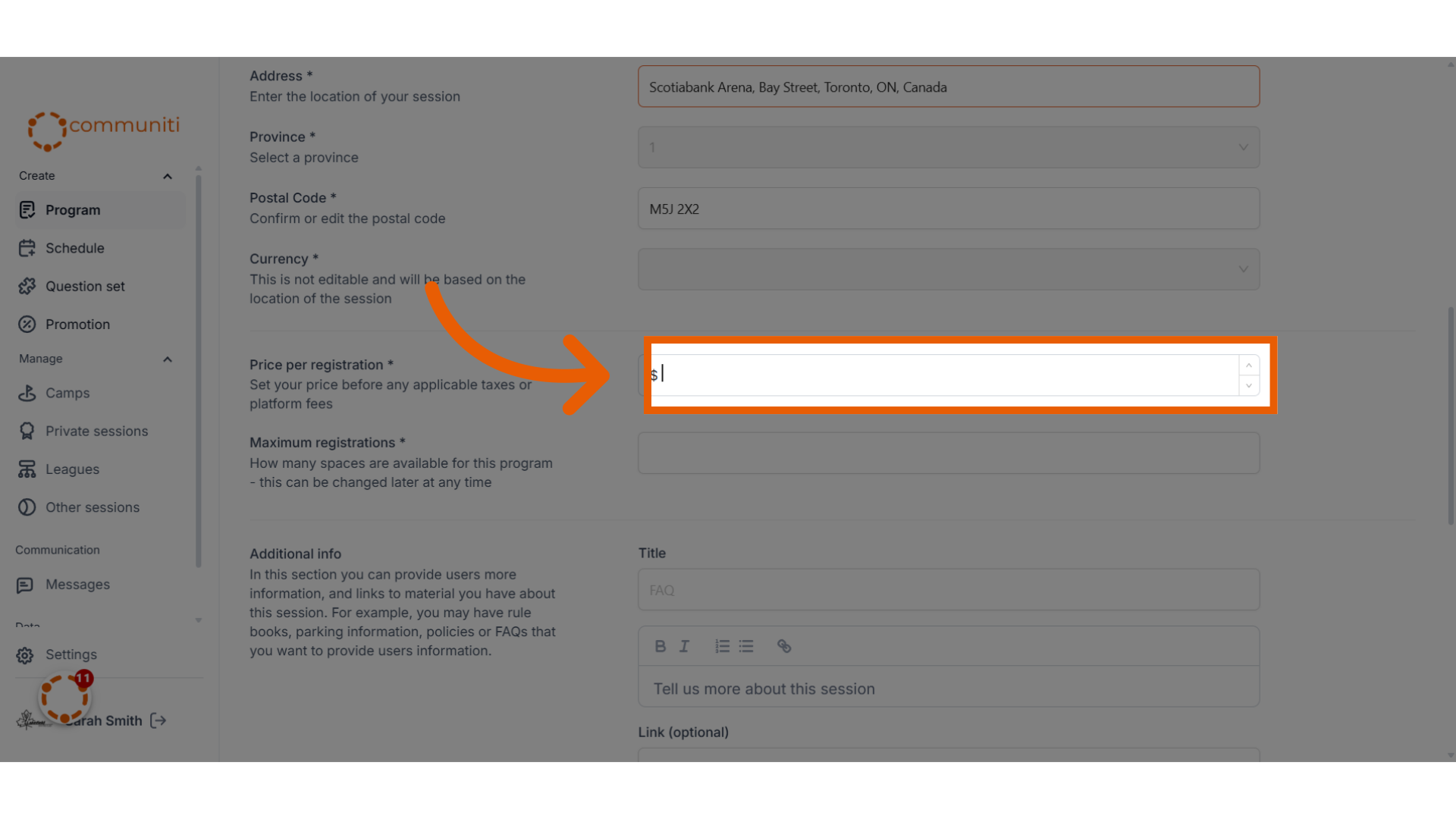Click the sidebar scrollbar
This screenshot has height=819, width=1456.
click(199, 371)
